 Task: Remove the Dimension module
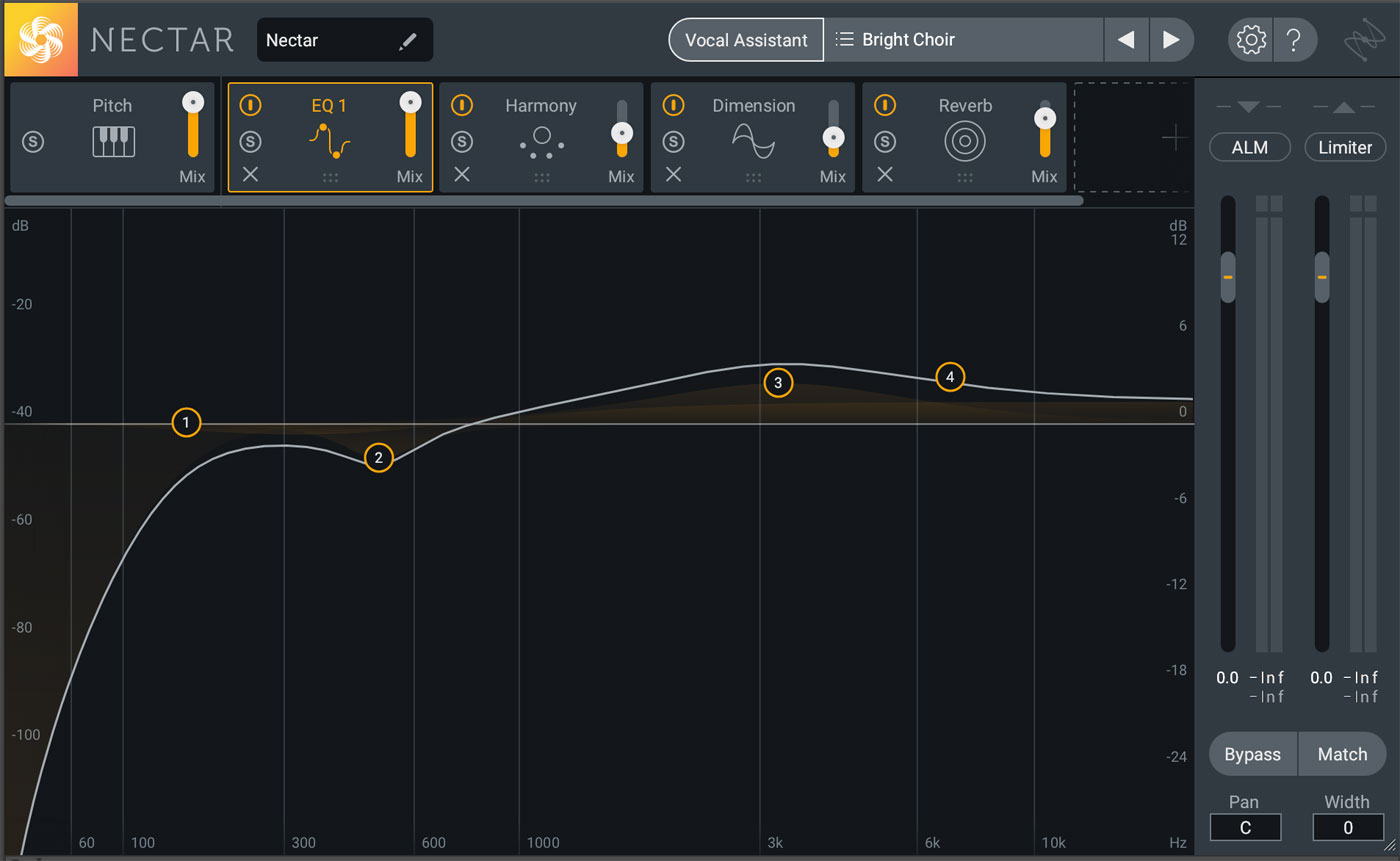(x=674, y=175)
